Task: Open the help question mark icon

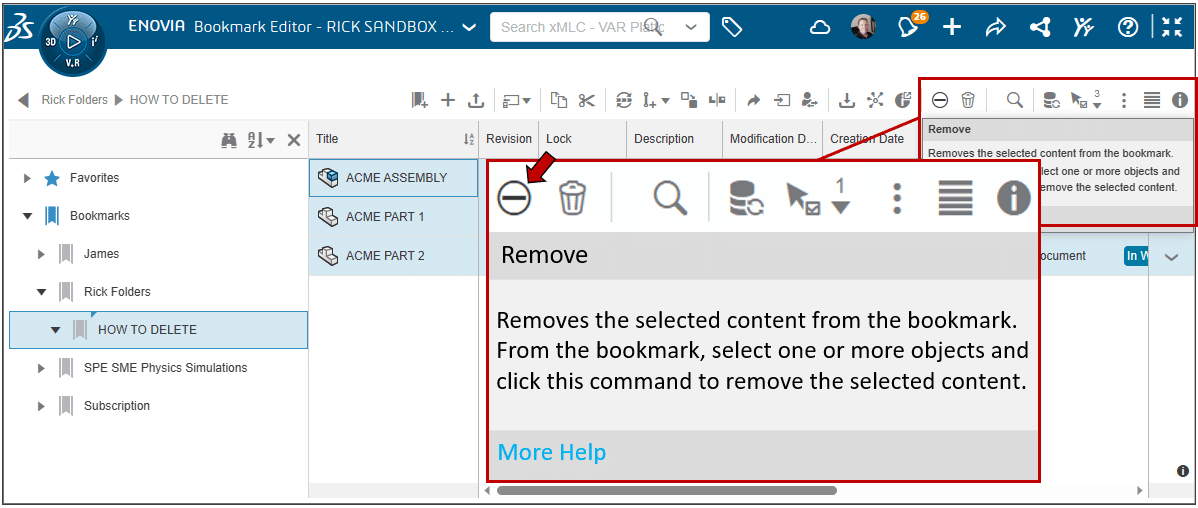Action: point(1128,28)
